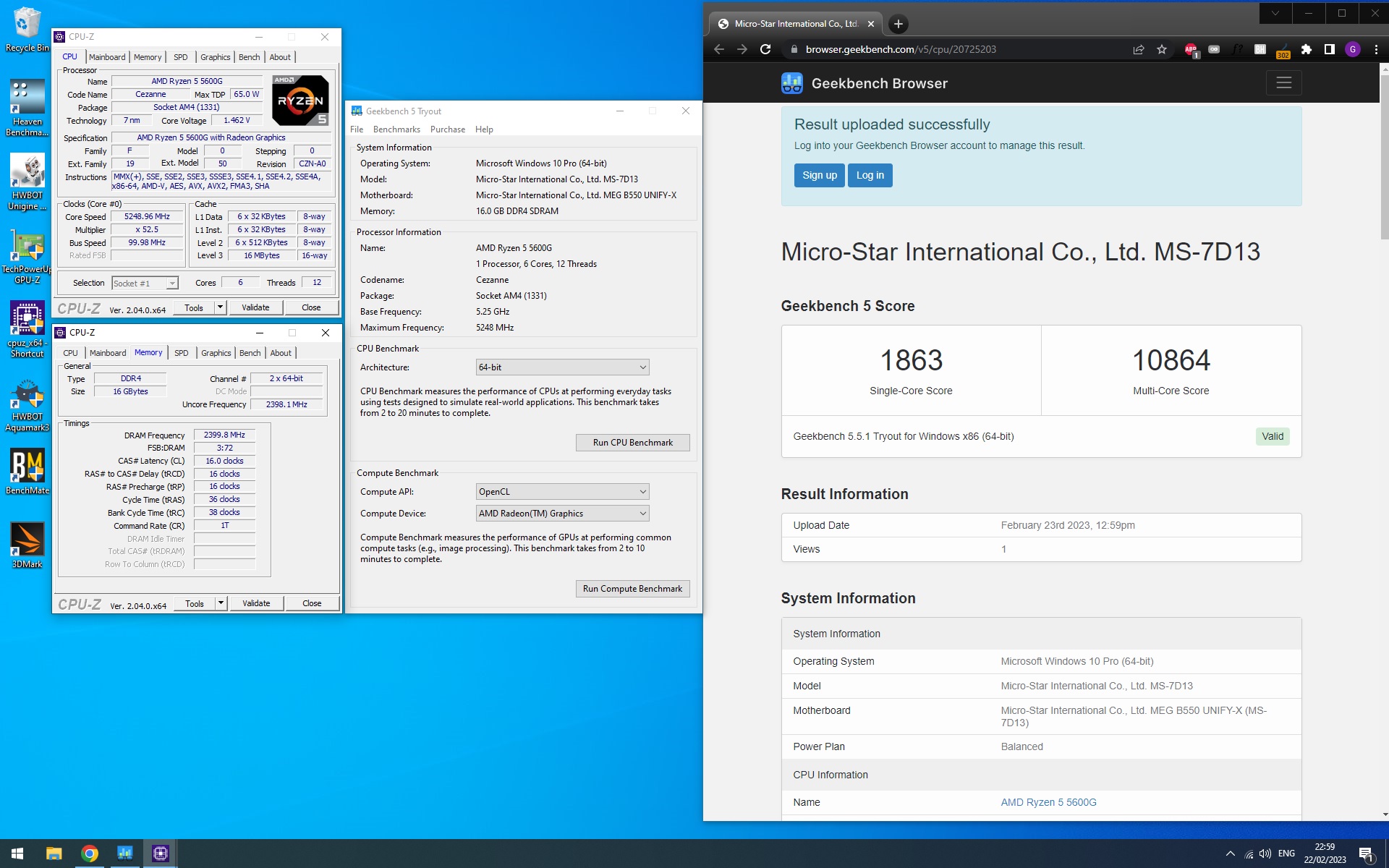
Task: Open the notification center icon
Action: 1366,854
